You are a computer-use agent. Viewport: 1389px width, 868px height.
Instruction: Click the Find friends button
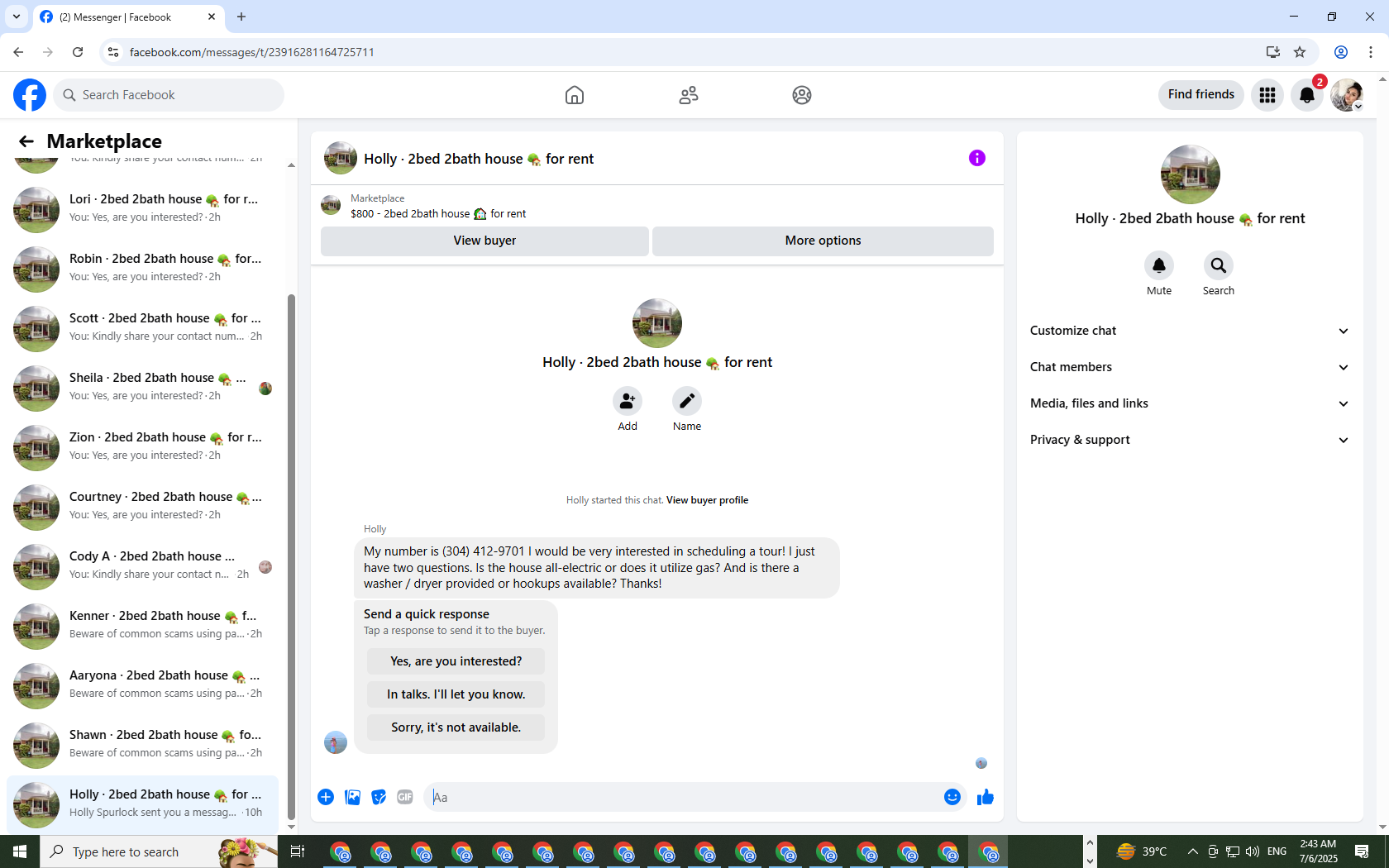1200,94
